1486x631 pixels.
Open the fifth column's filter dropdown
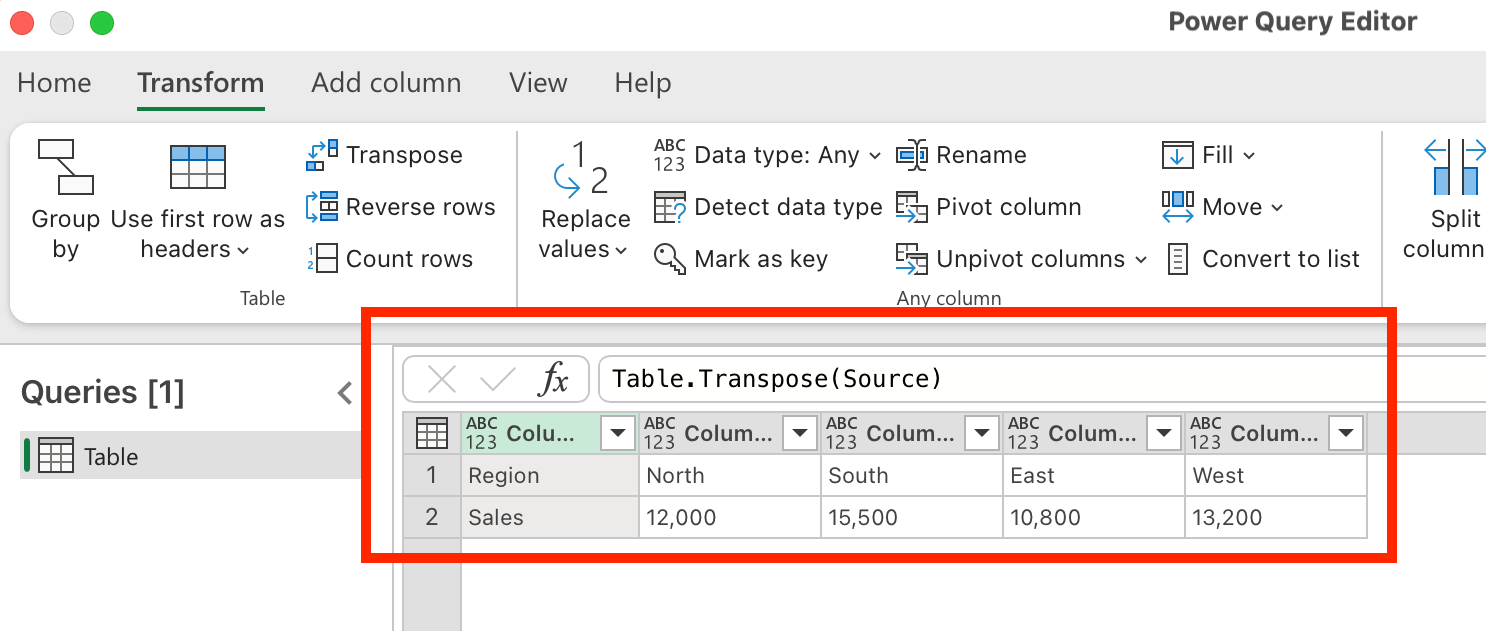click(1345, 433)
